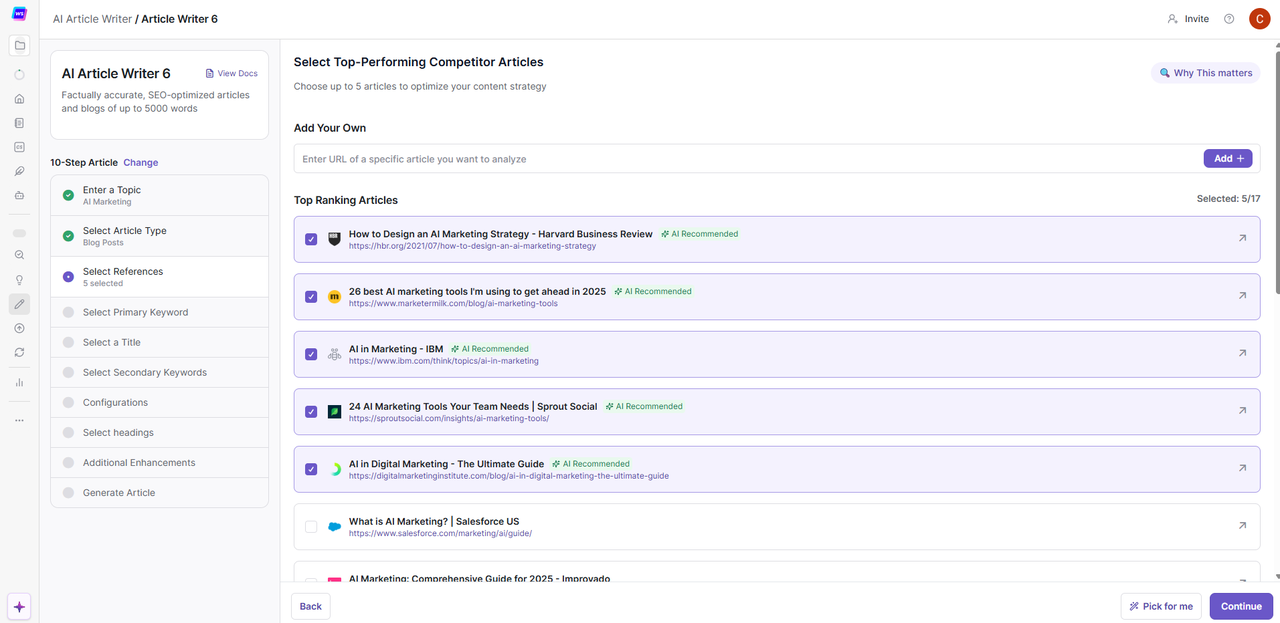Click the Pick for me button
This screenshot has height=623, width=1280.
click(1161, 606)
